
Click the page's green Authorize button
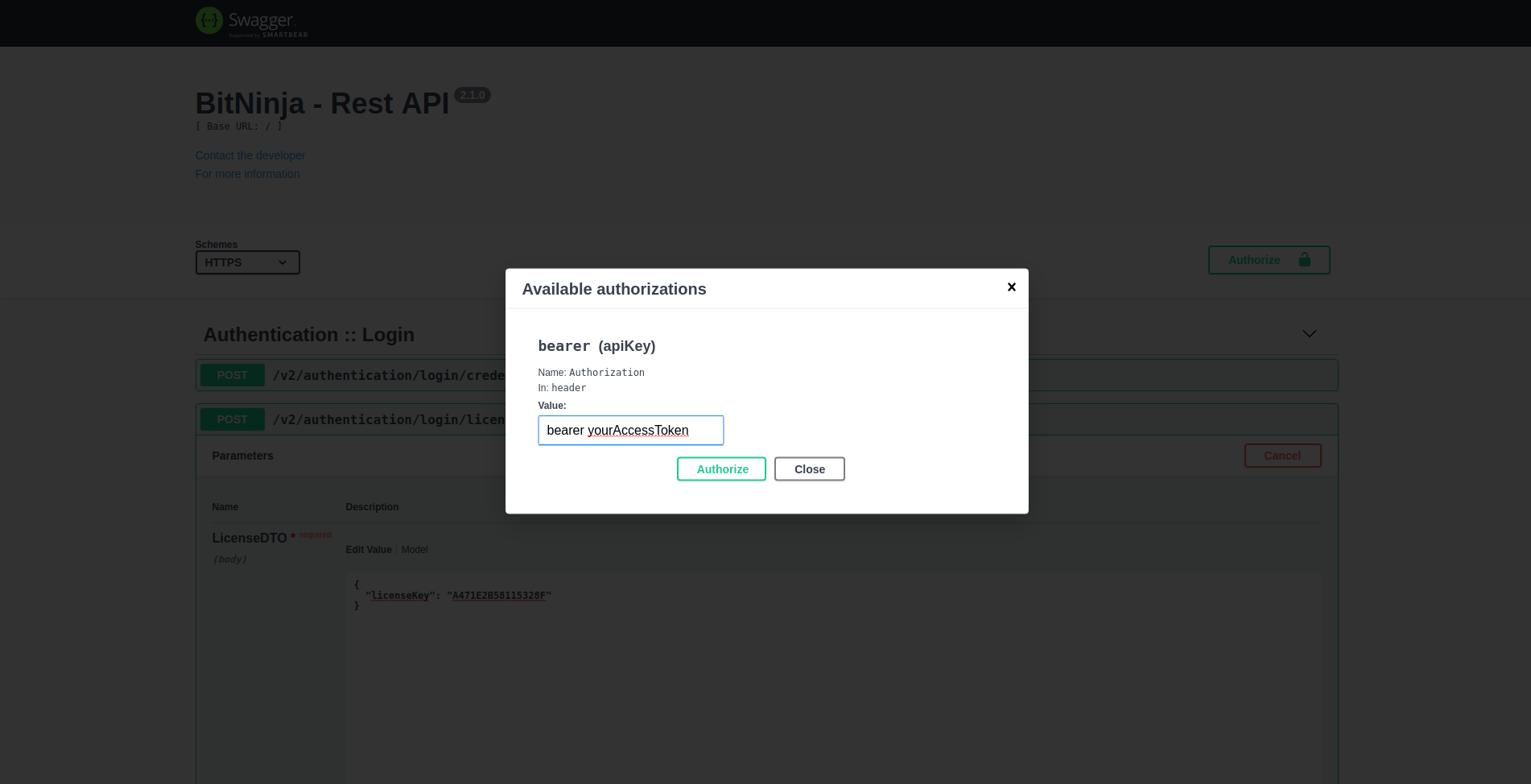pos(1269,260)
